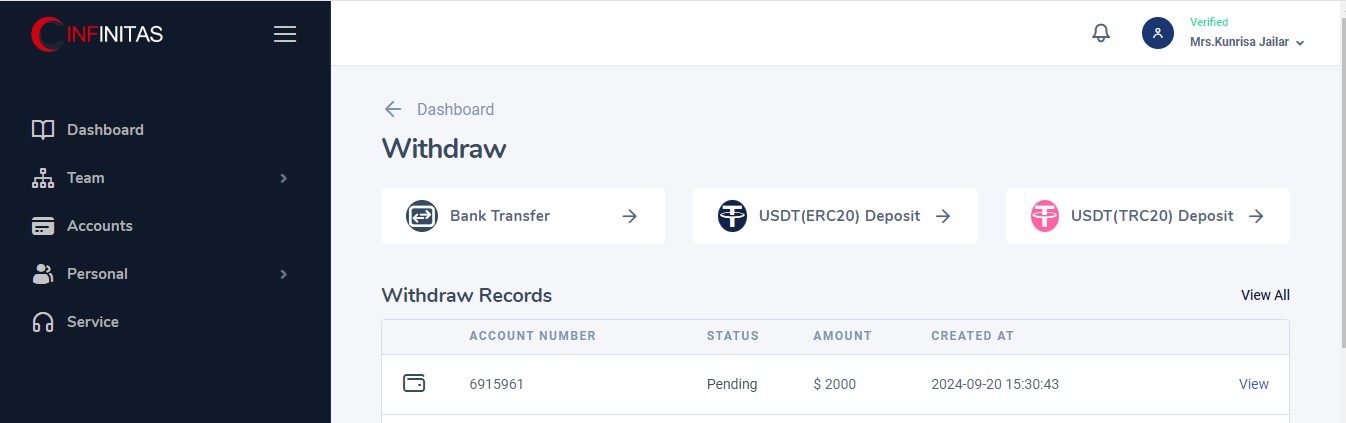Viewport: 1346px width, 423px height.
Task: Click the arrow on USDT(TRC20) Deposit
Action: pos(1257,216)
